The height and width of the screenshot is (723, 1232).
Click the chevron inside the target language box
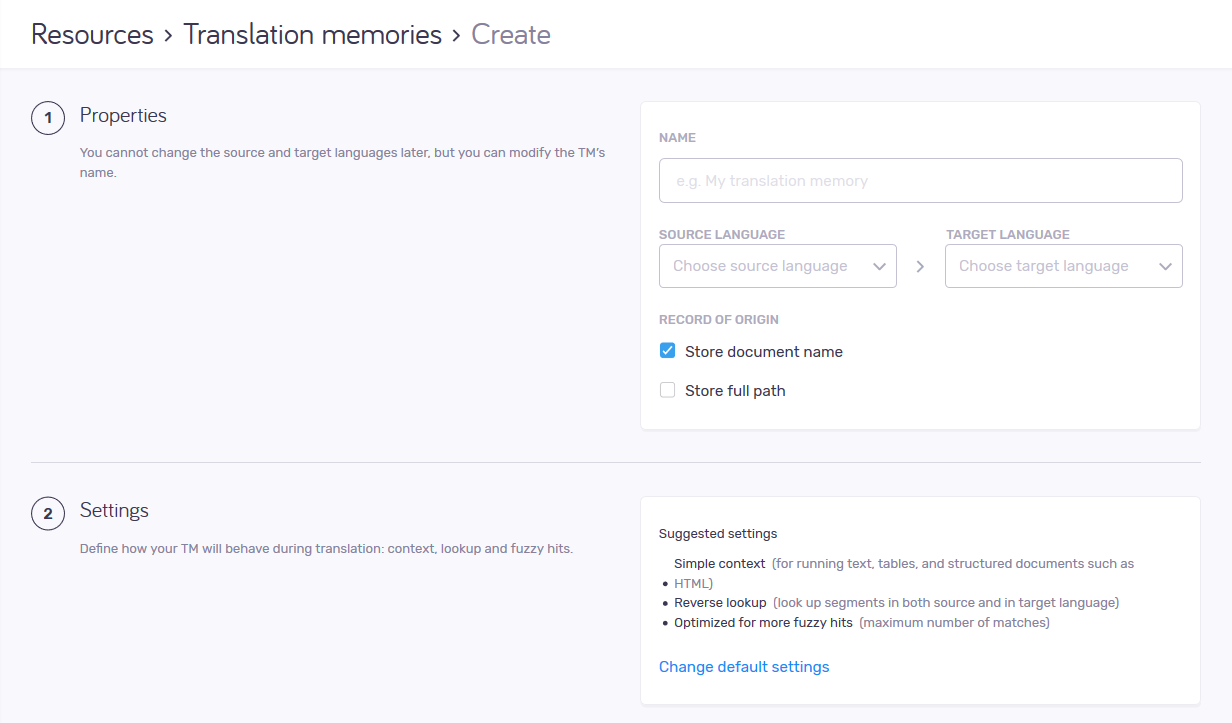[x=1165, y=266]
